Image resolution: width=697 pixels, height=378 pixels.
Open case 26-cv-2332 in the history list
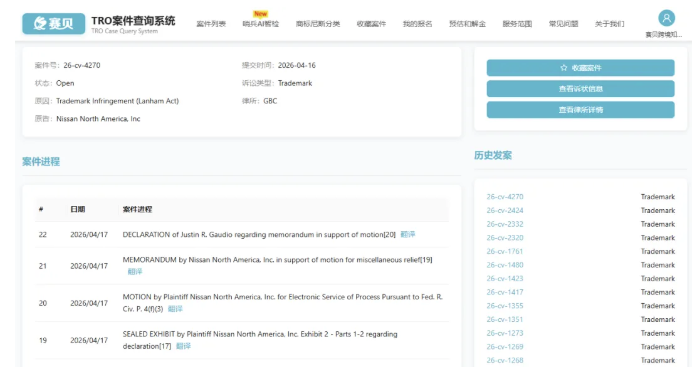pyautogui.click(x=505, y=224)
